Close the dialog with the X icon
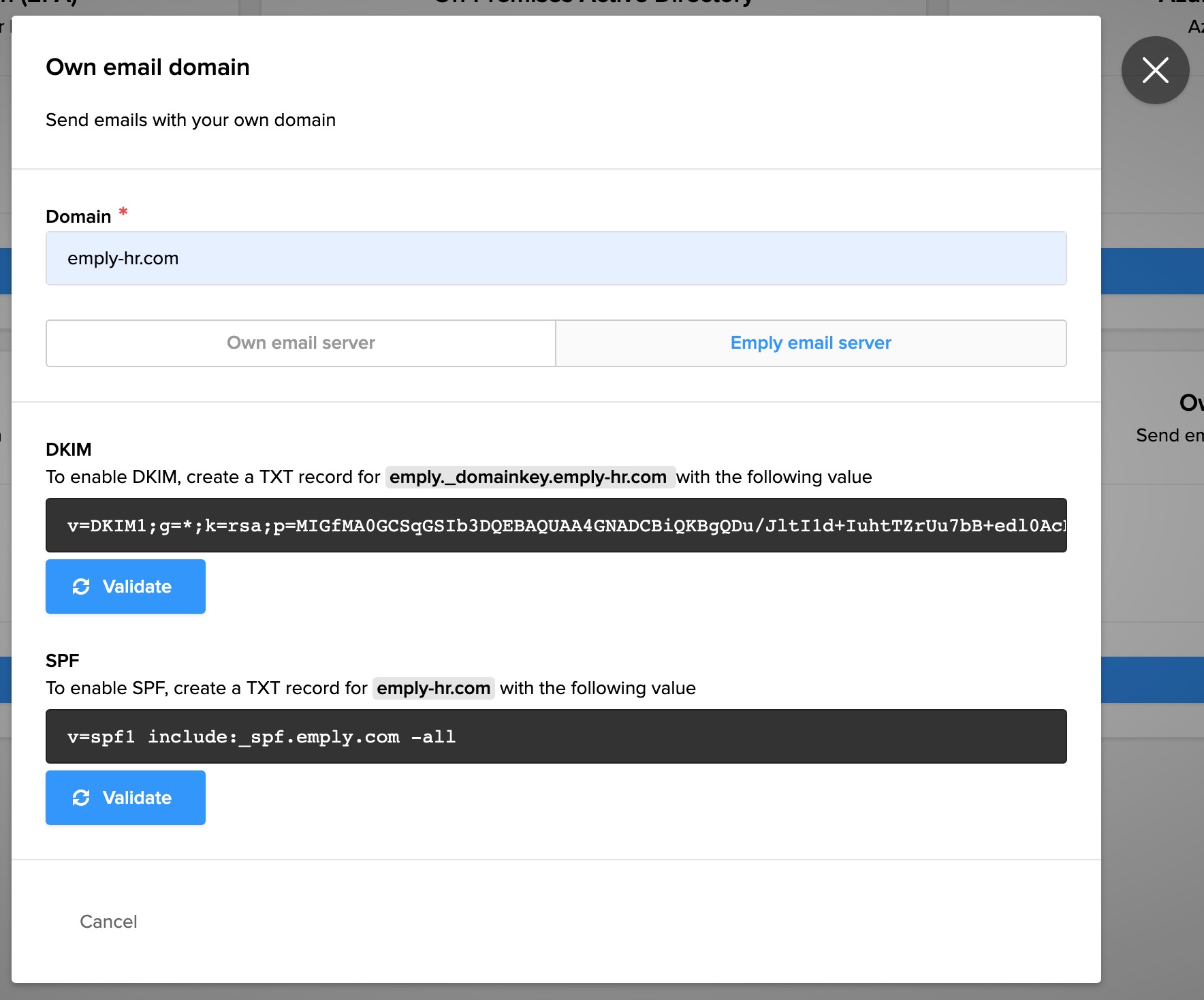Image resolution: width=1204 pixels, height=1000 pixels. point(1155,70)
